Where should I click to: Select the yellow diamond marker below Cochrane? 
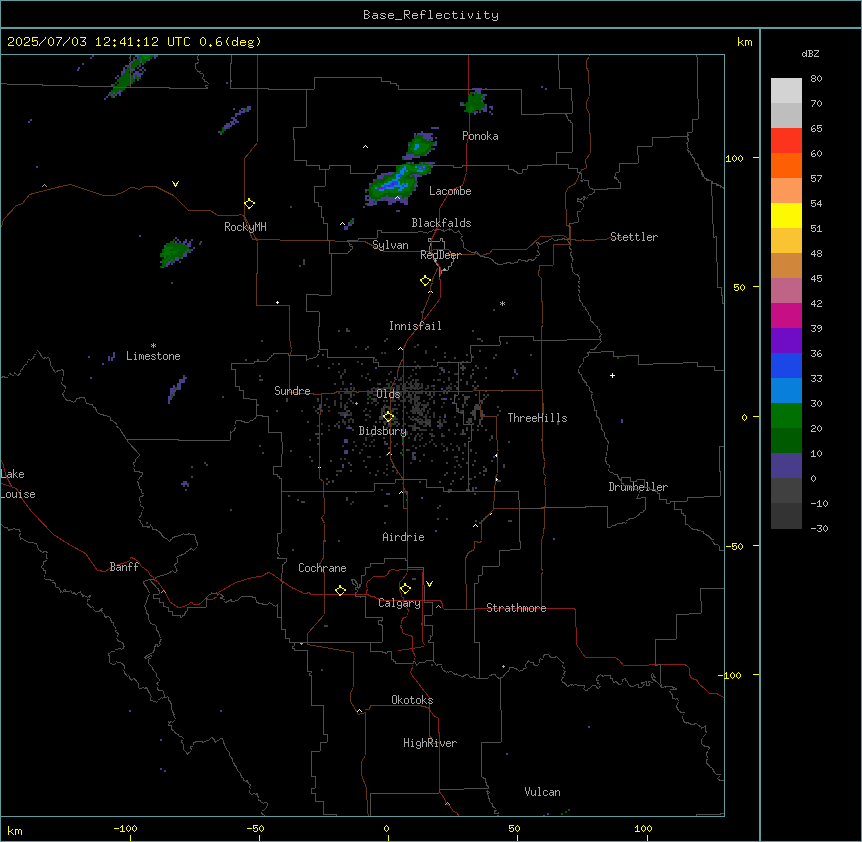click(x=340, y=590)
